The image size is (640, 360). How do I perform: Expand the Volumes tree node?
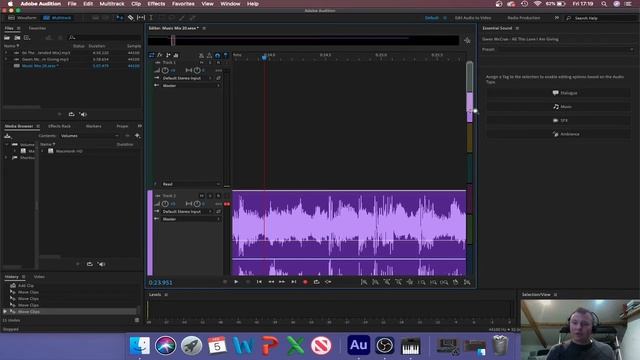pyautogui.click(x=7, y=144)
